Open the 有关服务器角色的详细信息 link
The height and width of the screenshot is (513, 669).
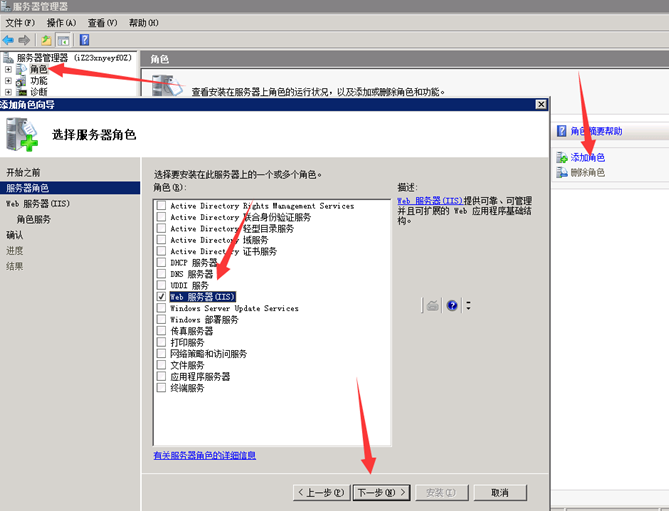[204, 455]
